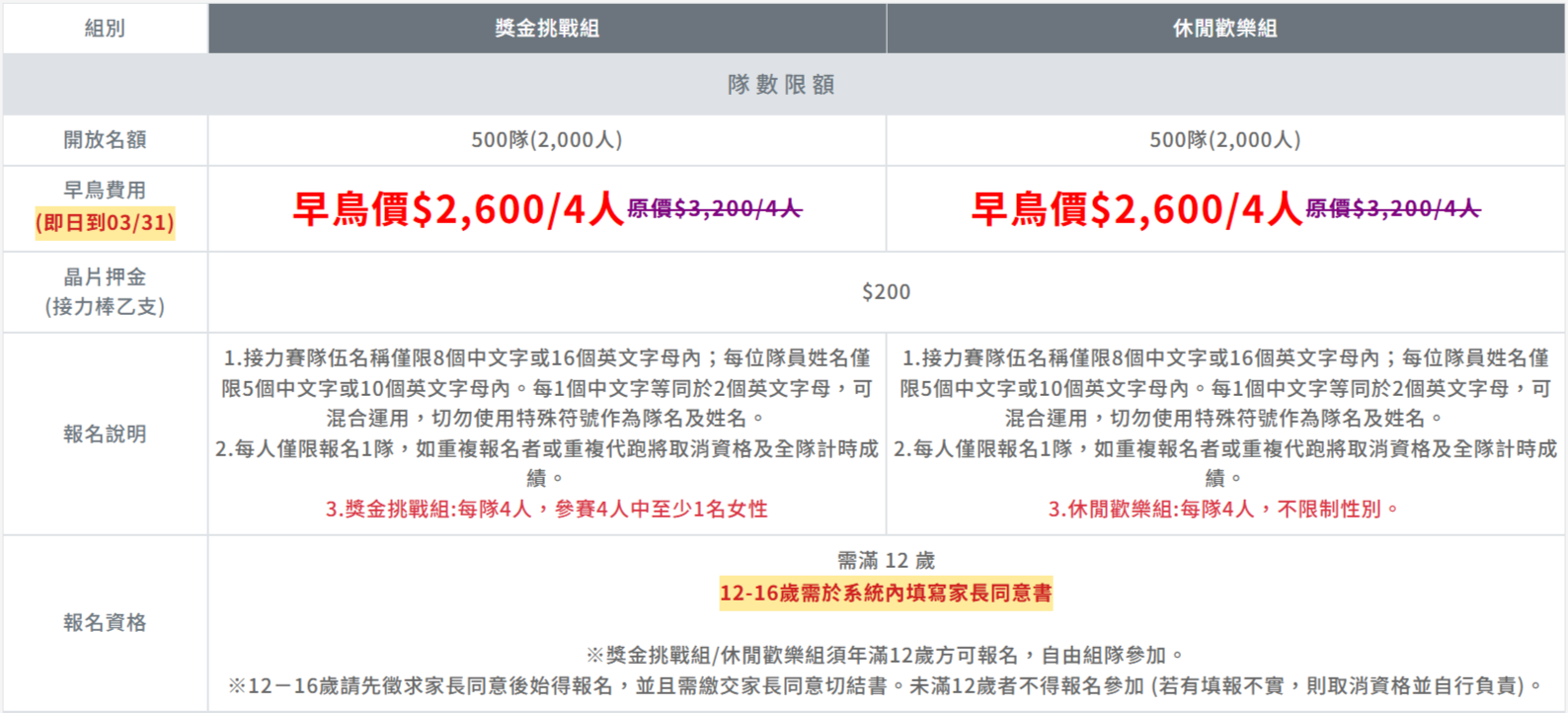Select the 獎金挑戰組 column header

point(547,29)
